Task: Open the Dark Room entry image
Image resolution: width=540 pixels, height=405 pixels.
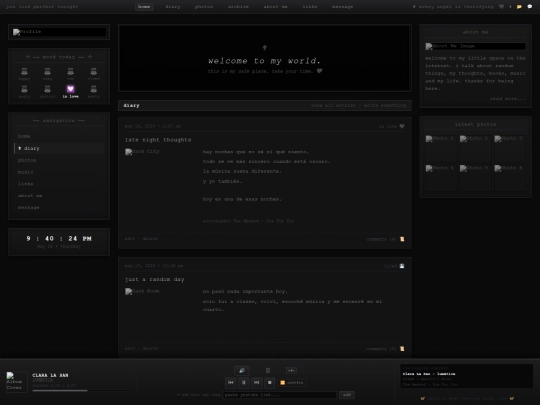Action: click(x=142, y=291)
